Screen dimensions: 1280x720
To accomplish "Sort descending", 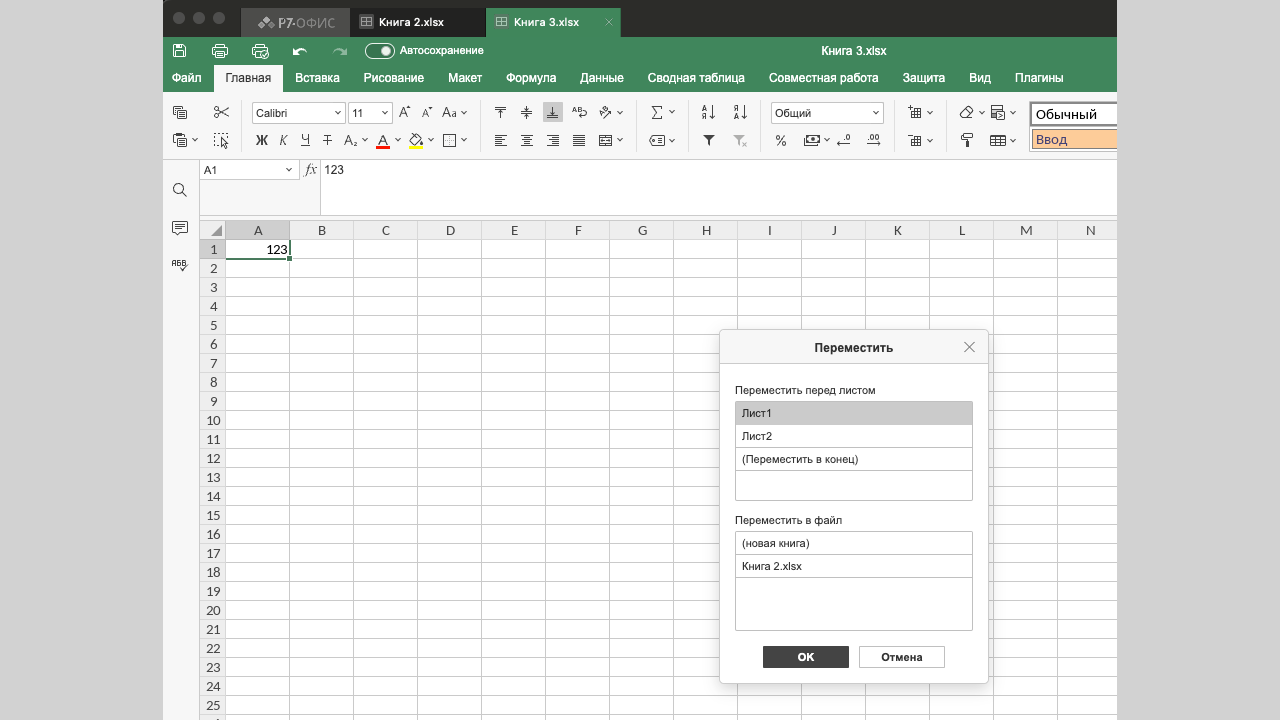I will 740,113.
